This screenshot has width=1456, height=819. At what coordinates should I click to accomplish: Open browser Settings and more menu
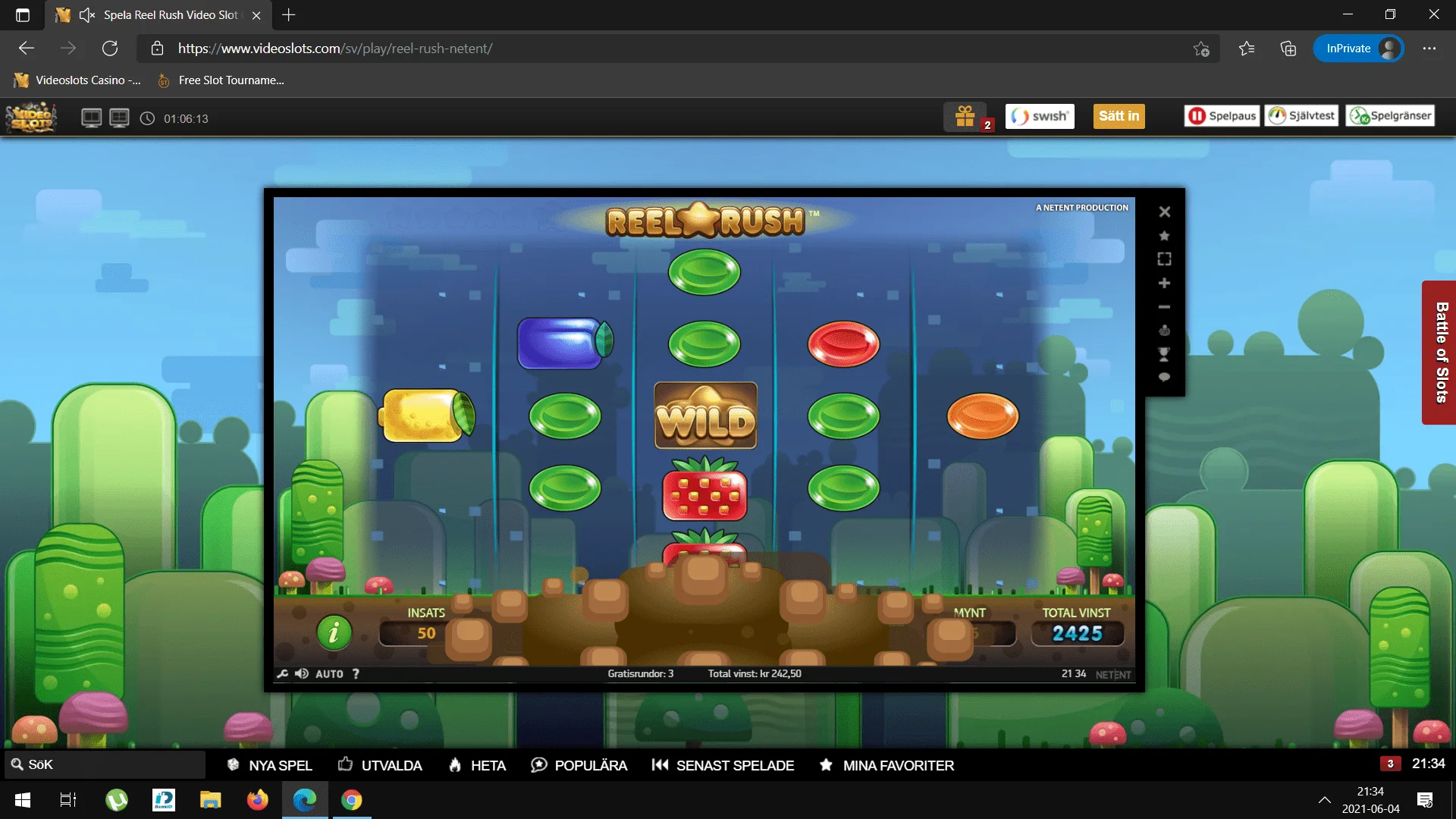click(x=1429, y=49)
